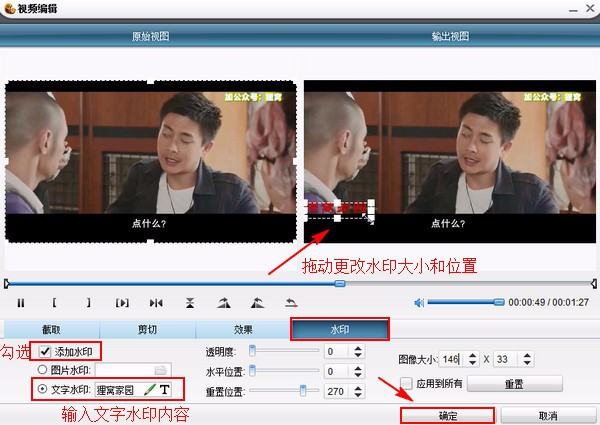
Task: Toggle the 添加水印 checkbox
Action: (45, 352)
